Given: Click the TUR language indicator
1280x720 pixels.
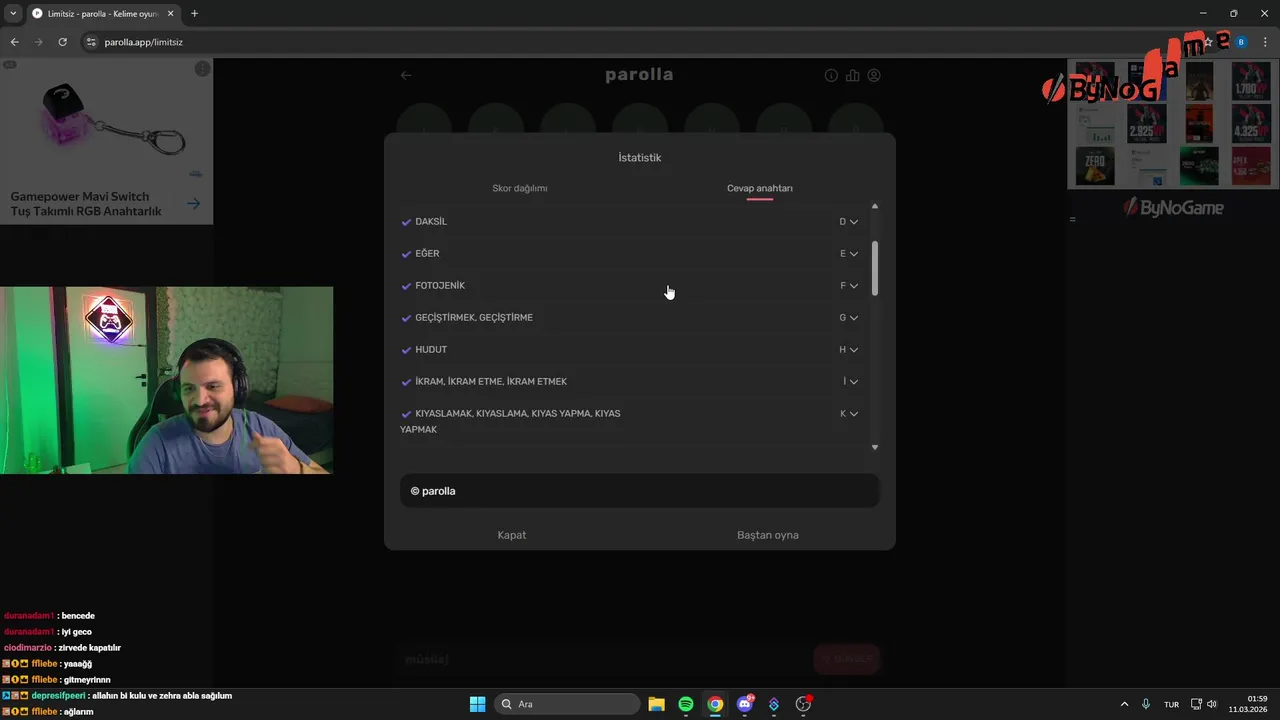Looking at the screenshot, I should pyautogui.click(x=1171, y=705).
